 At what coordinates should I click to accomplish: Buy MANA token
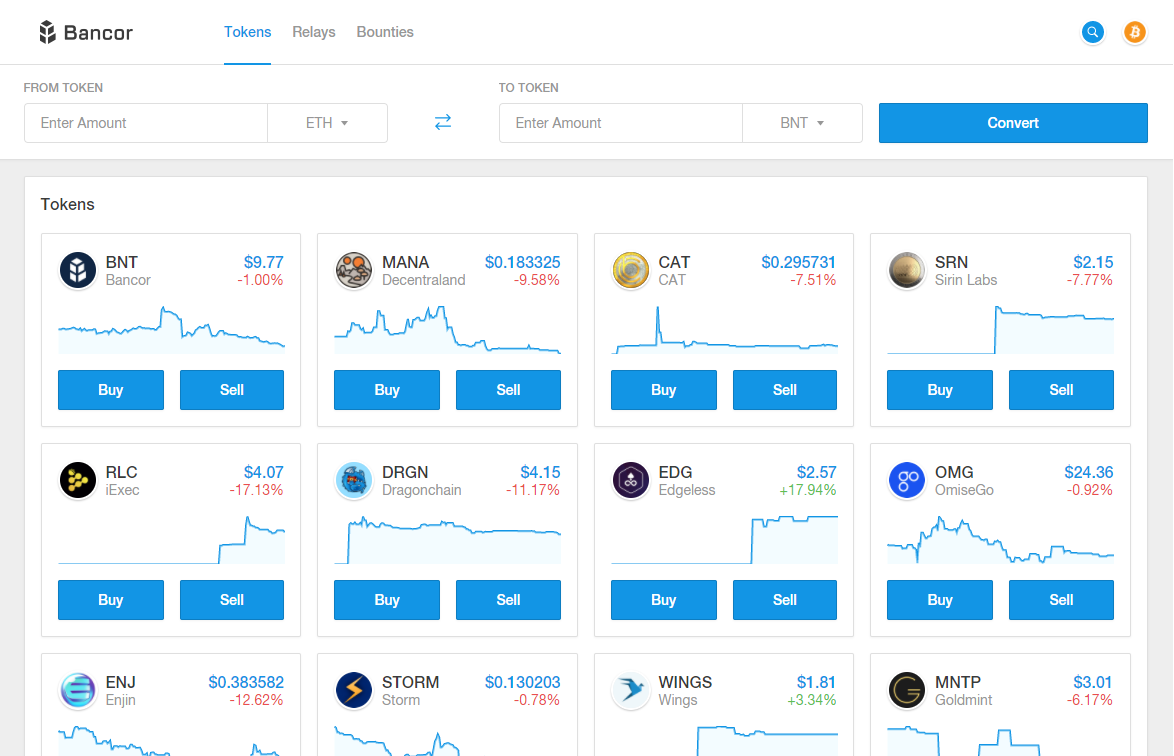387,390
